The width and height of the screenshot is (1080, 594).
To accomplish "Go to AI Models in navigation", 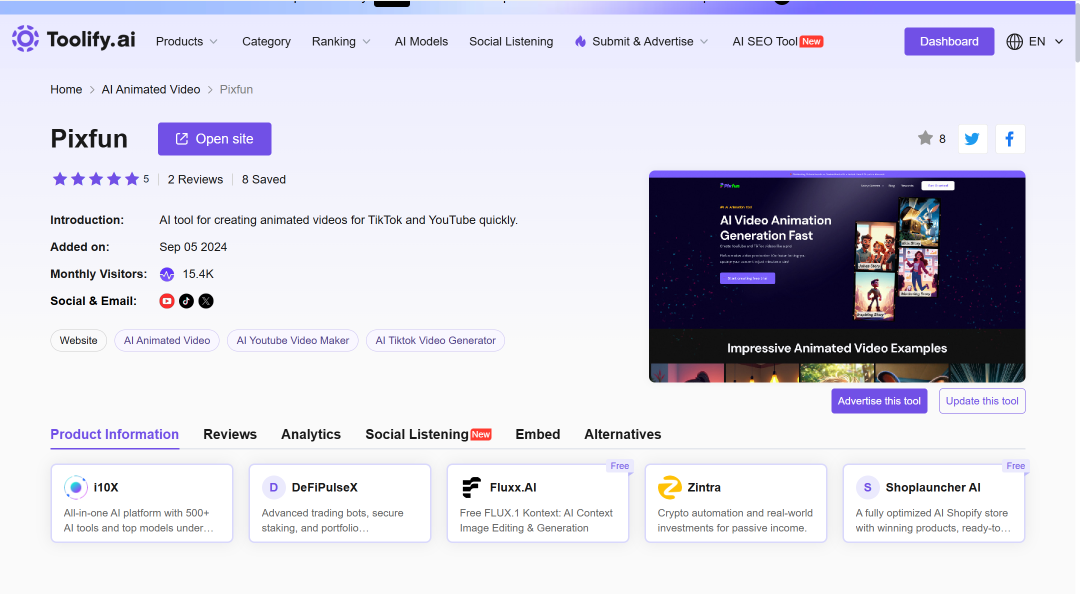I will click(x=421, y=41).
